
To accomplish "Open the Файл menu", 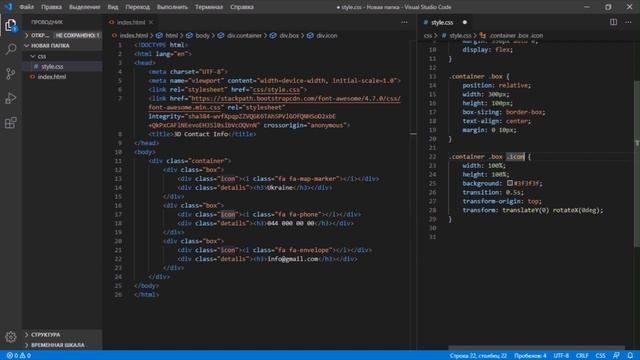I will [27, 7].
